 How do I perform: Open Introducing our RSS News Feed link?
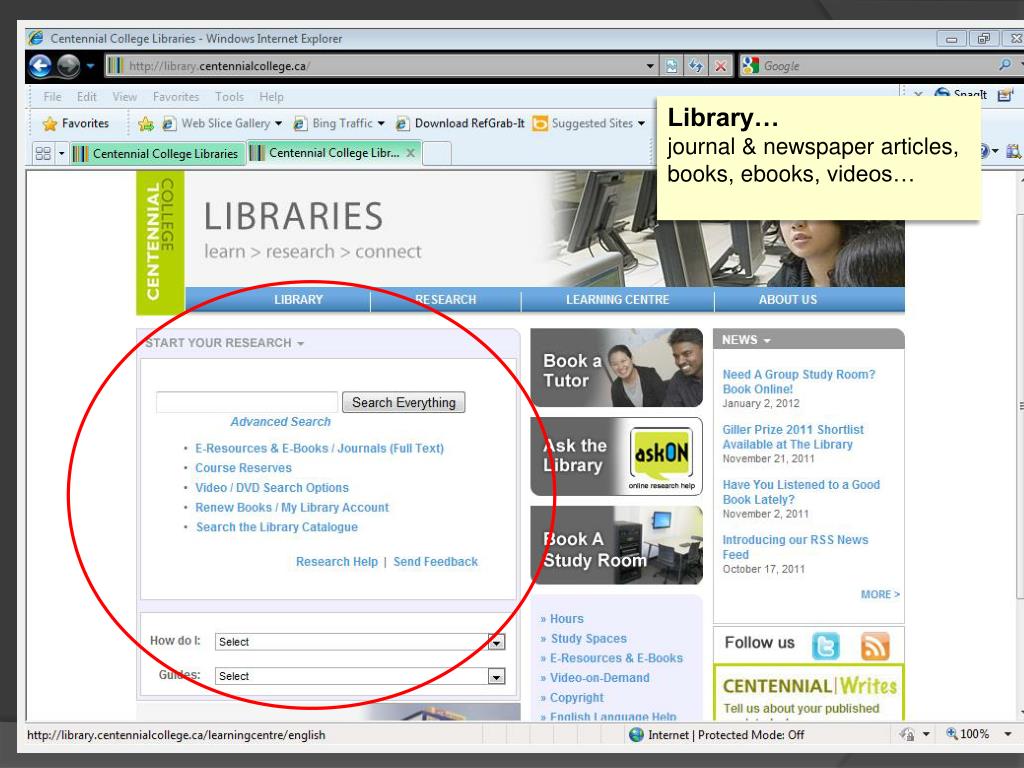795,547
